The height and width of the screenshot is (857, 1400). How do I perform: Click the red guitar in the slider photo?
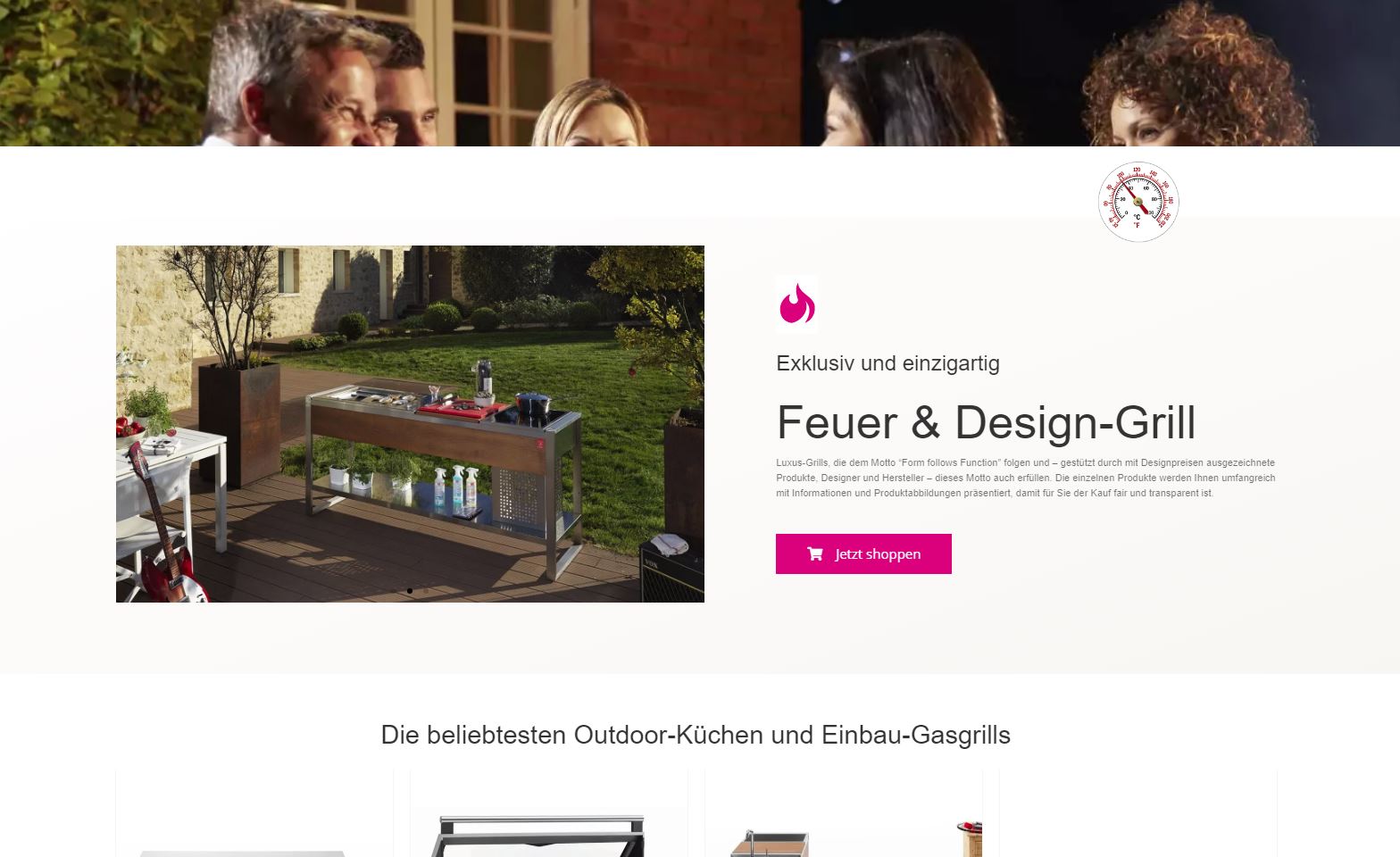point(166,527)
